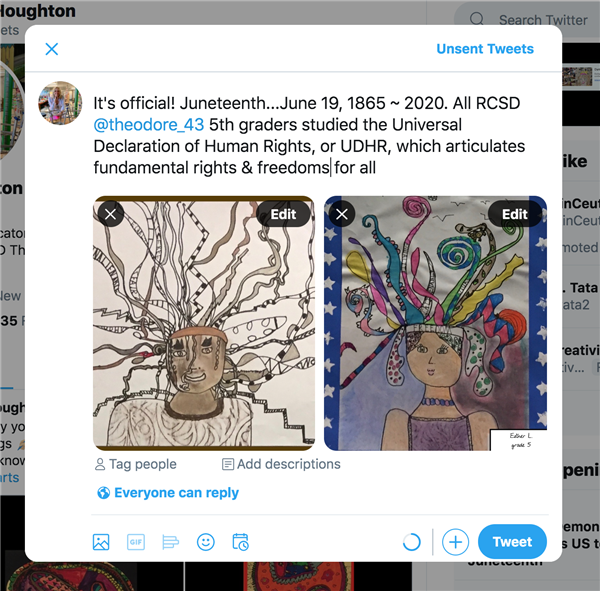
Task: Edit the black-and-white portrait drawing
Action: pyautogui.click(x=283, y=214)
